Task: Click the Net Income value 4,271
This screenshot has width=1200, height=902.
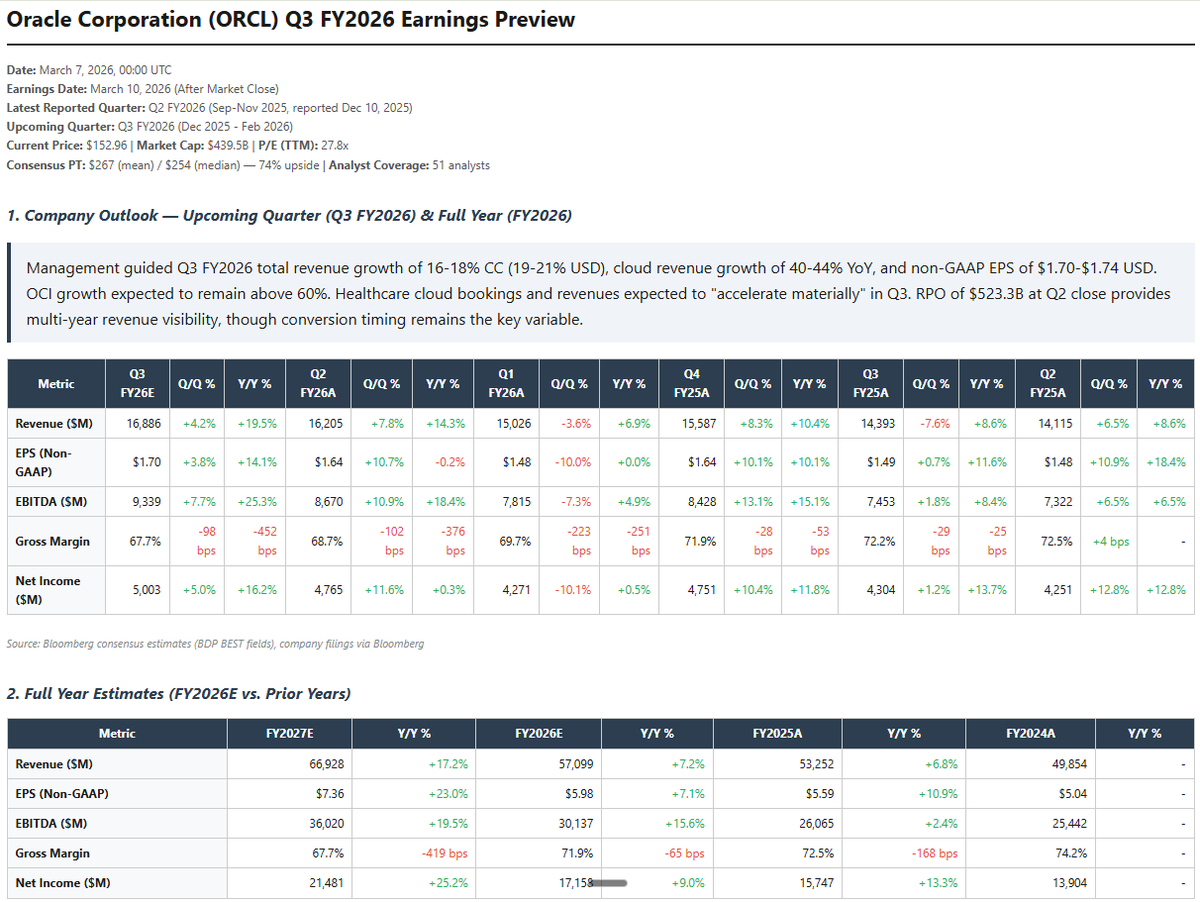Action: [x=517, y=590]
